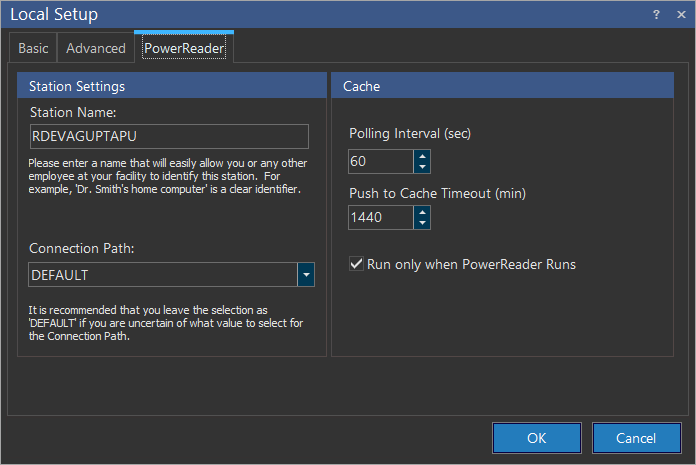Viewport: 696px width, 465px height.
Task: Click the Station Settings section header
Action: 172,86
